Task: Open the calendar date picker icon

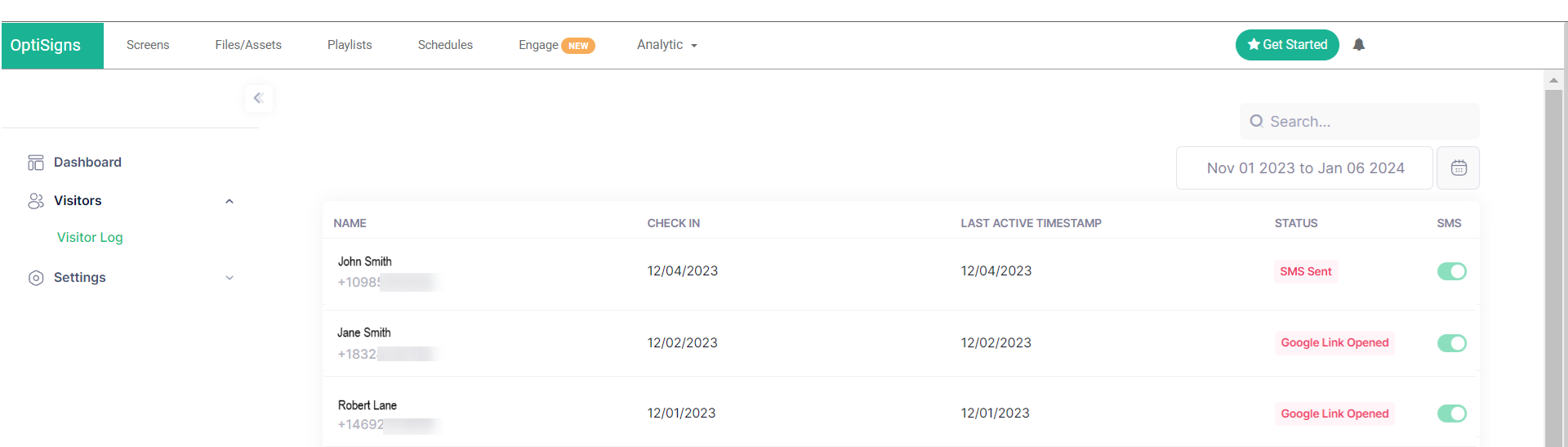Action: click(1458, 168)
